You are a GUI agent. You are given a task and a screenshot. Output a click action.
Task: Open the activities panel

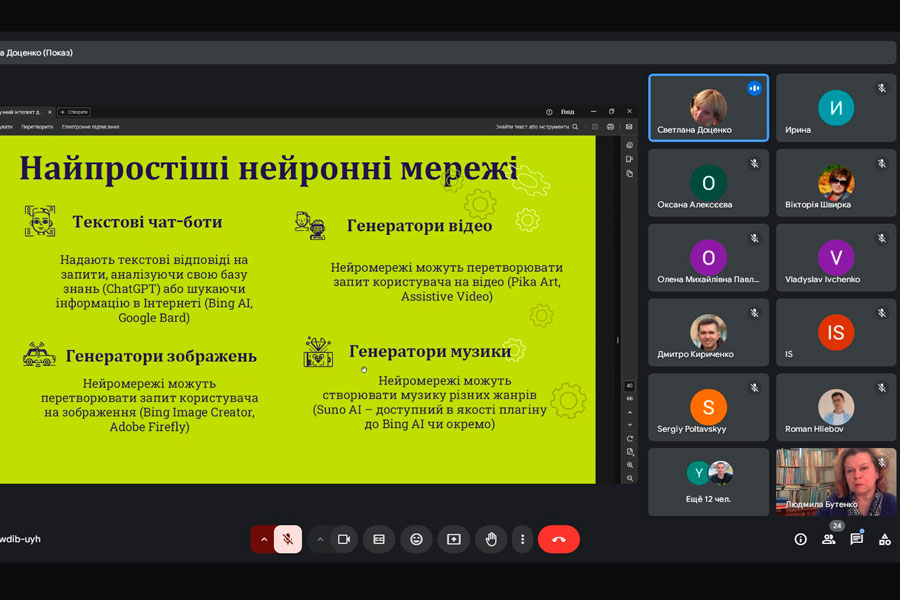(885, 539)
